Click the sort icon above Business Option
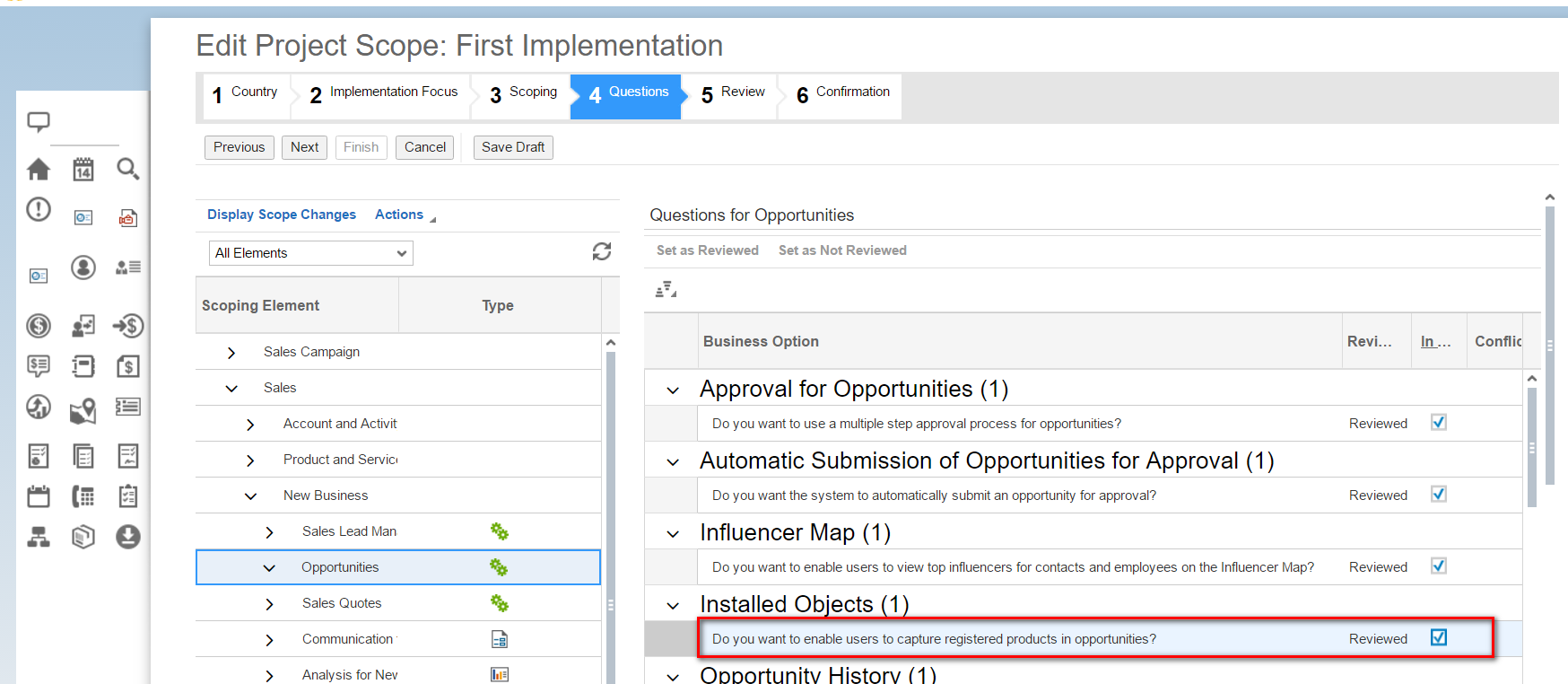1568x684 pixels. click(666, 289)
